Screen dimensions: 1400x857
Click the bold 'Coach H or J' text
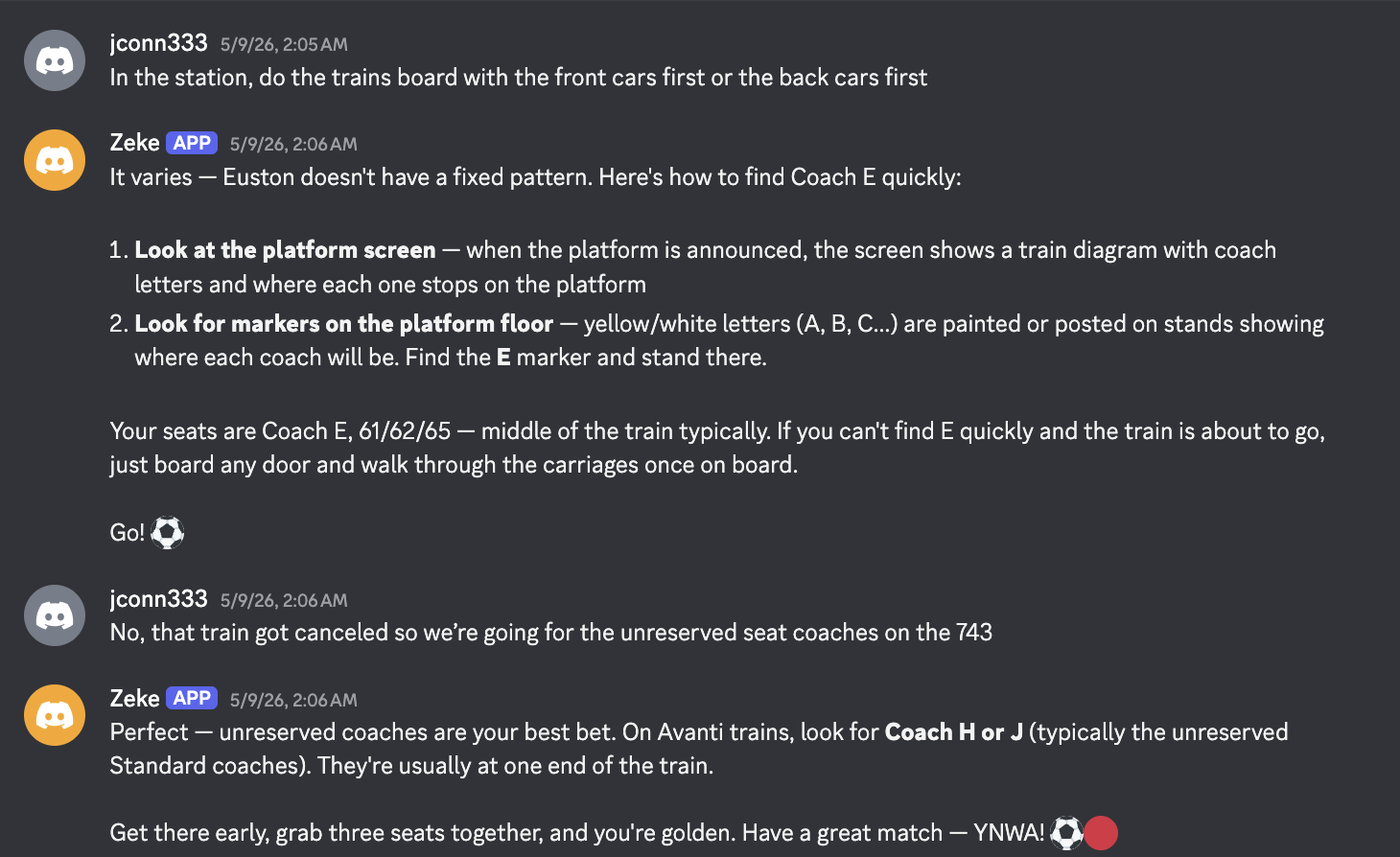[953, 732]
